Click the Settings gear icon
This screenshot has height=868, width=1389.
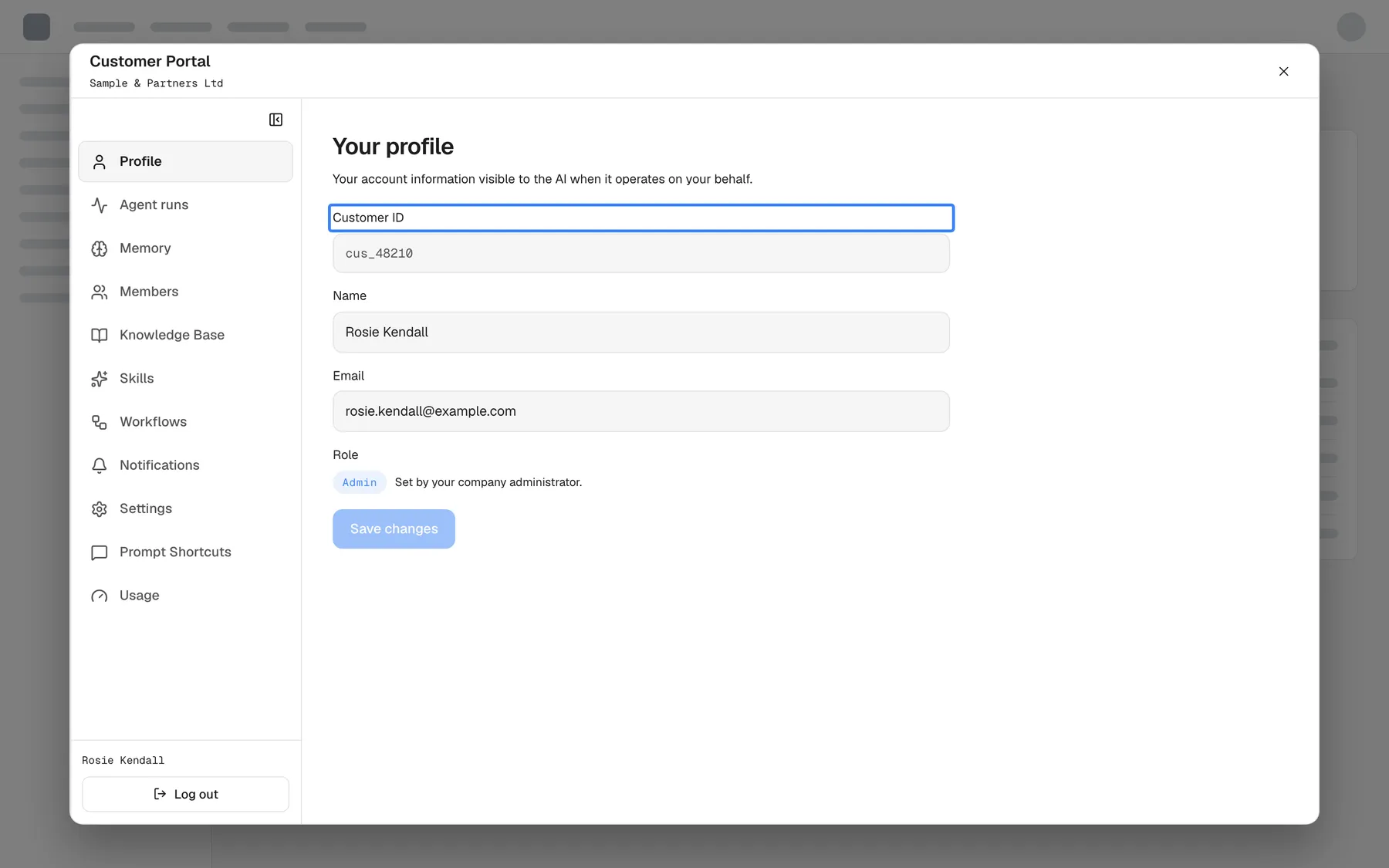point(100,509)
